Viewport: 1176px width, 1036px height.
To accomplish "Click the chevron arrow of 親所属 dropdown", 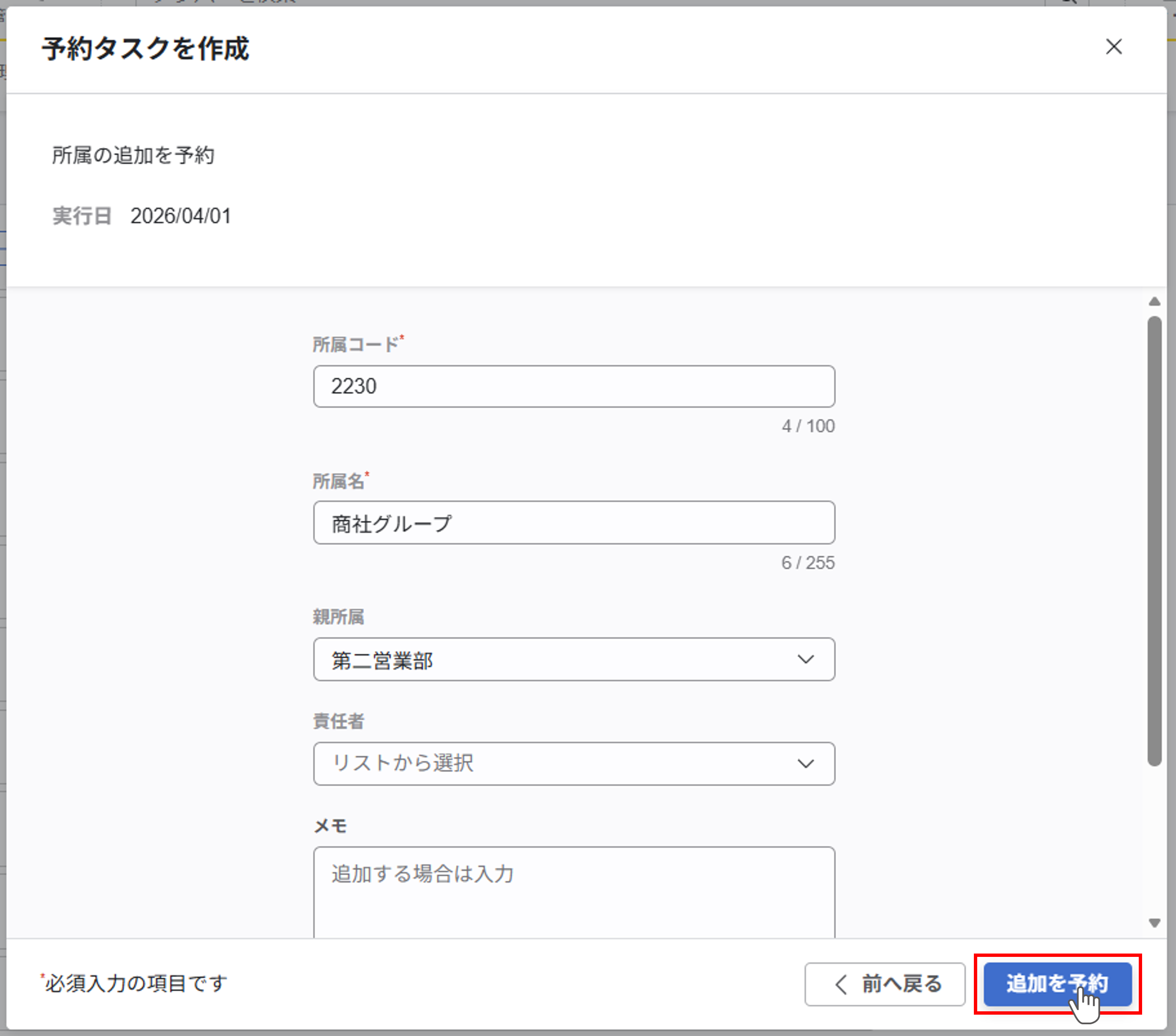I will click(806, 660).
